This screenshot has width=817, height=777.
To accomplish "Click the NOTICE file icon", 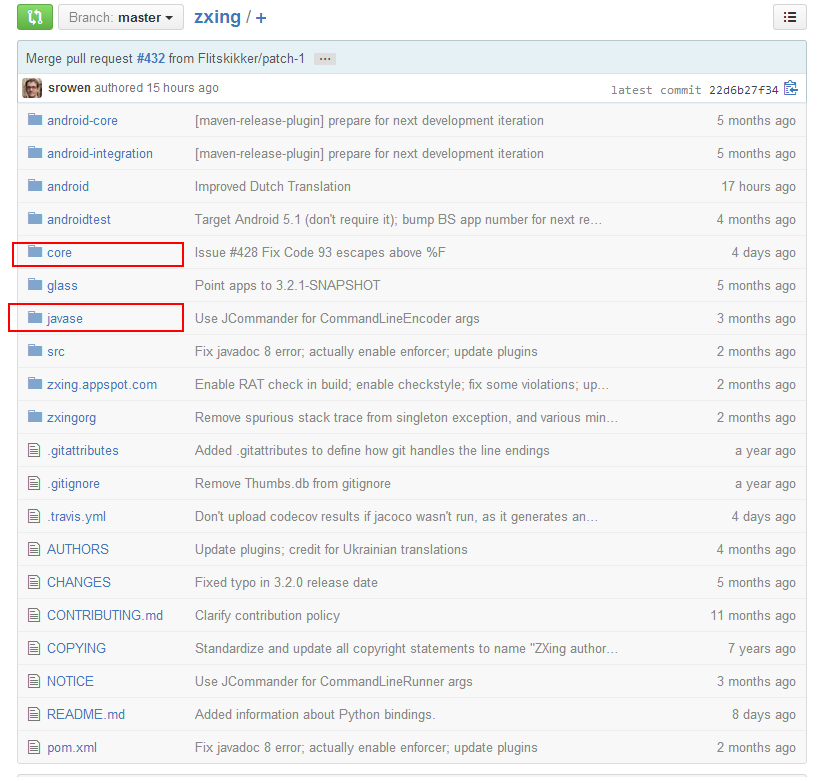I will pyautogui.click(x=34, y=681).
